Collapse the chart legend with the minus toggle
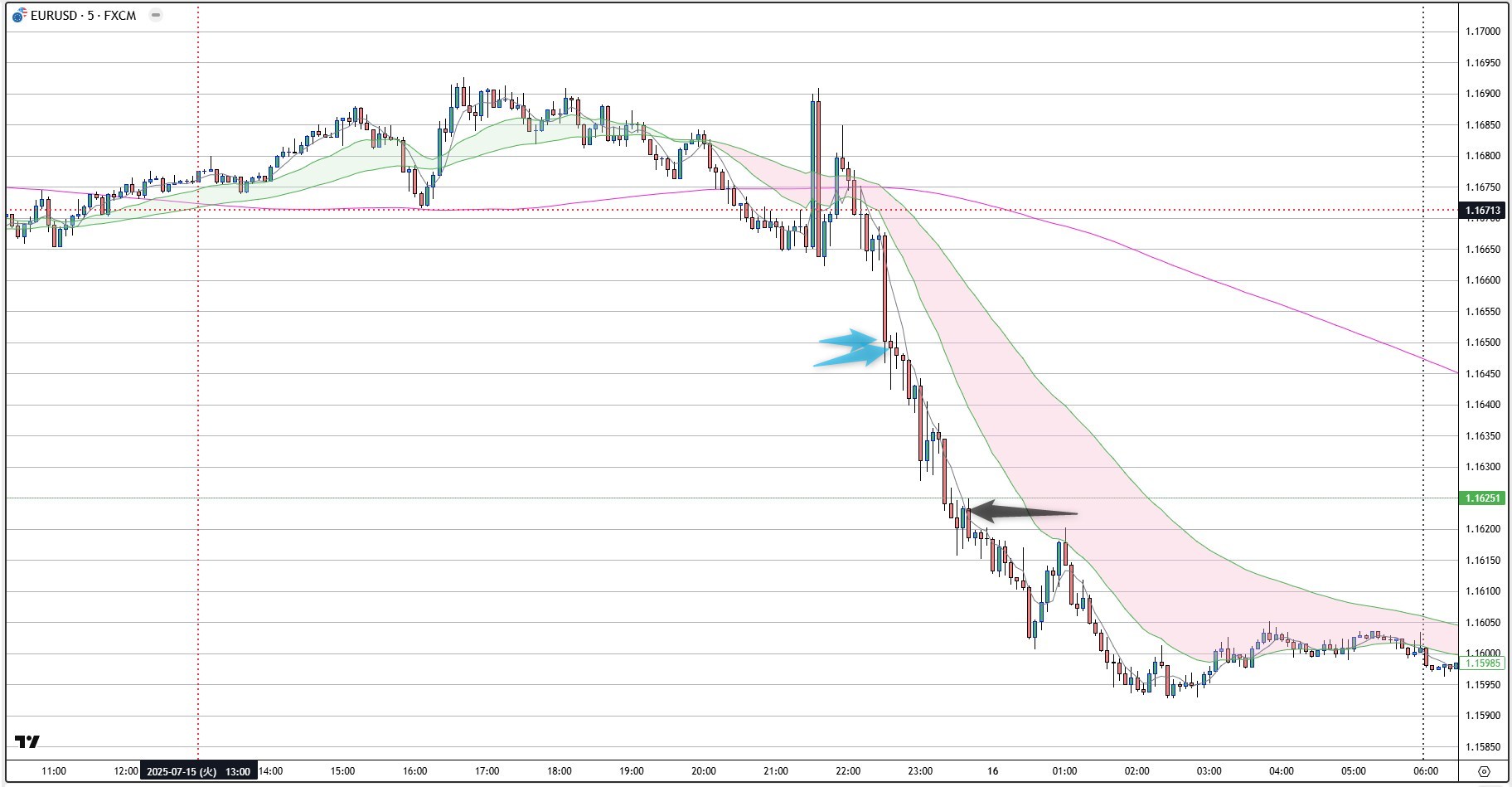1512x787 pixels. pos(156,15)
